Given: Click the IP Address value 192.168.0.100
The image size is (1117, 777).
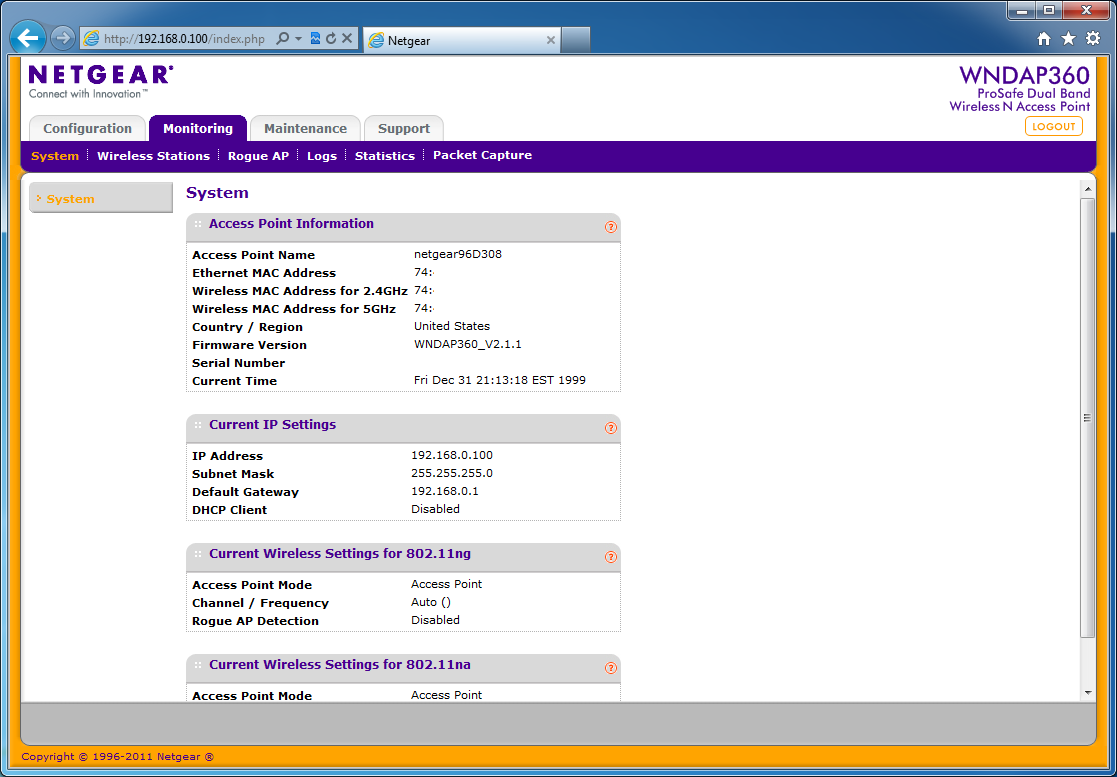Looking at the screenshot, I should [452, 455].
